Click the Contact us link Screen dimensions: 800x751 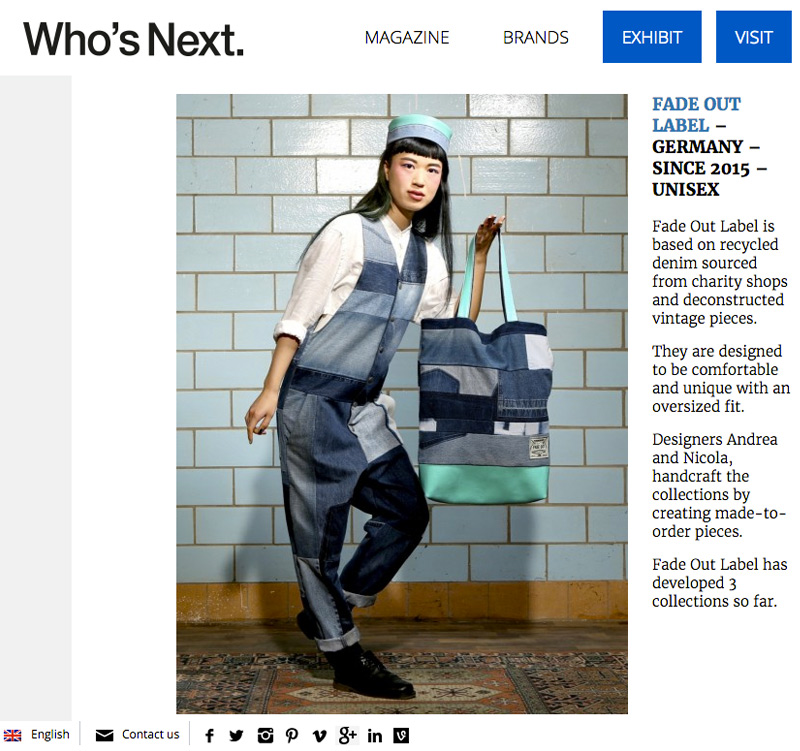click(x=151, y=734)
